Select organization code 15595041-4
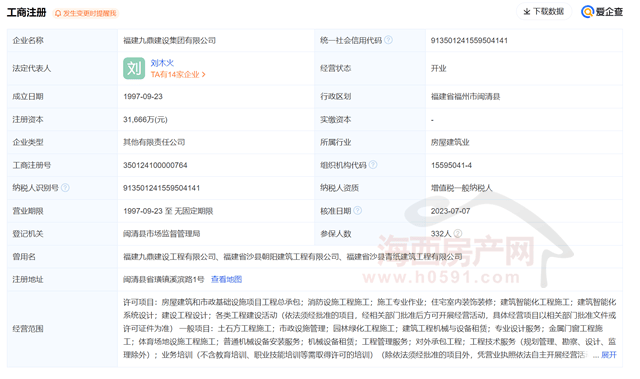640x379 pixels. pyautogui.click(x=451, y=165)
